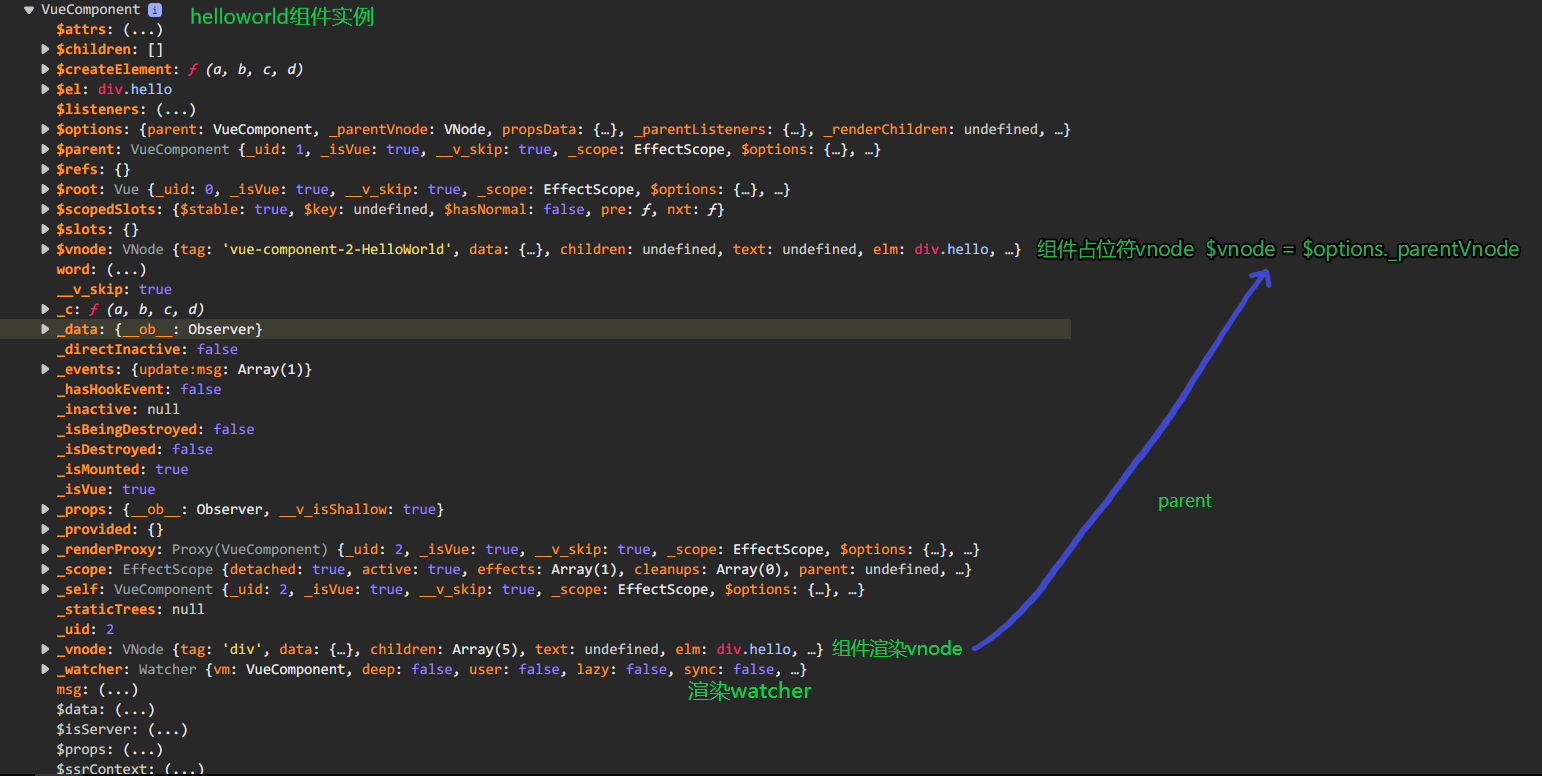1542x776 pixels.
Task: Expand the _watcher Watcher entry
Action: pos(45,669)
